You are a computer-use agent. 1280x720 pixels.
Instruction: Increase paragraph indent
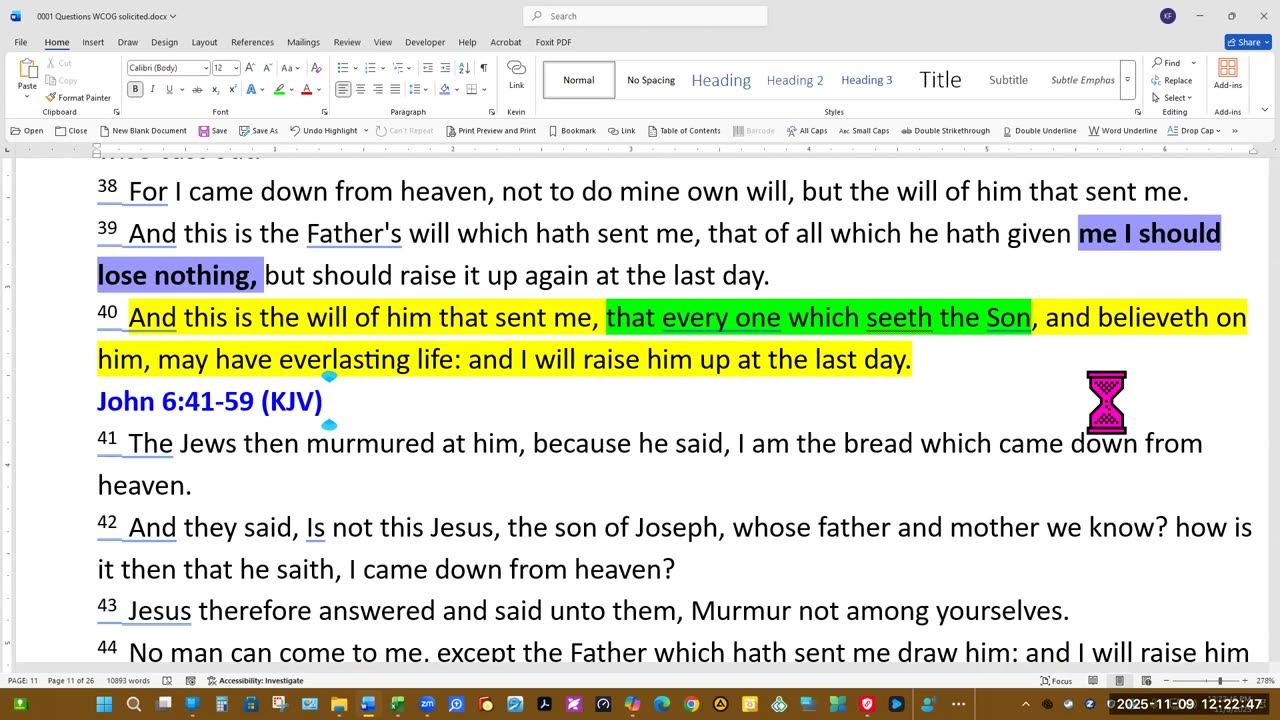point(445,68)
